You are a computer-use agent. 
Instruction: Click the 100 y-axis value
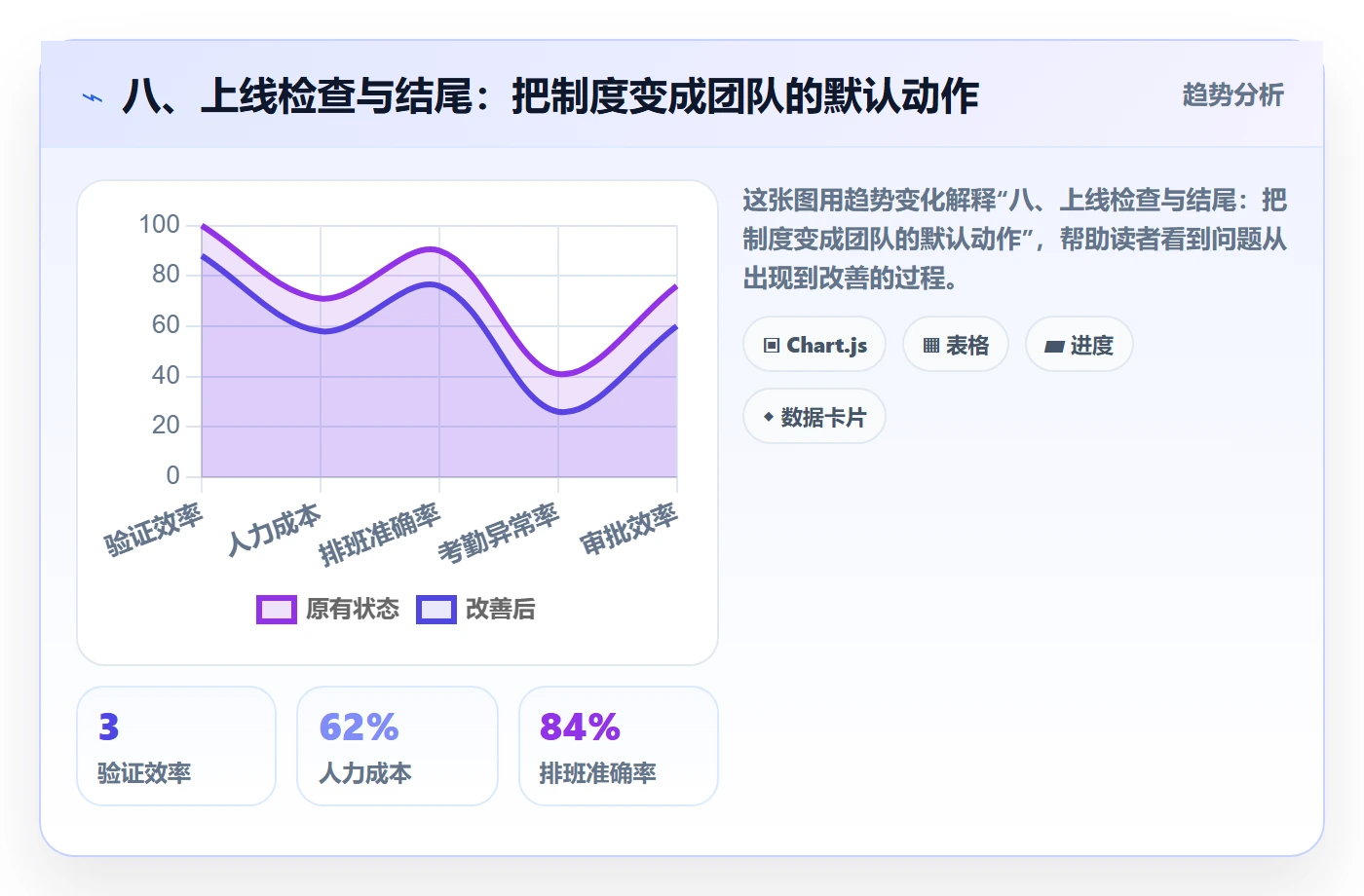[x=160, y=225]
